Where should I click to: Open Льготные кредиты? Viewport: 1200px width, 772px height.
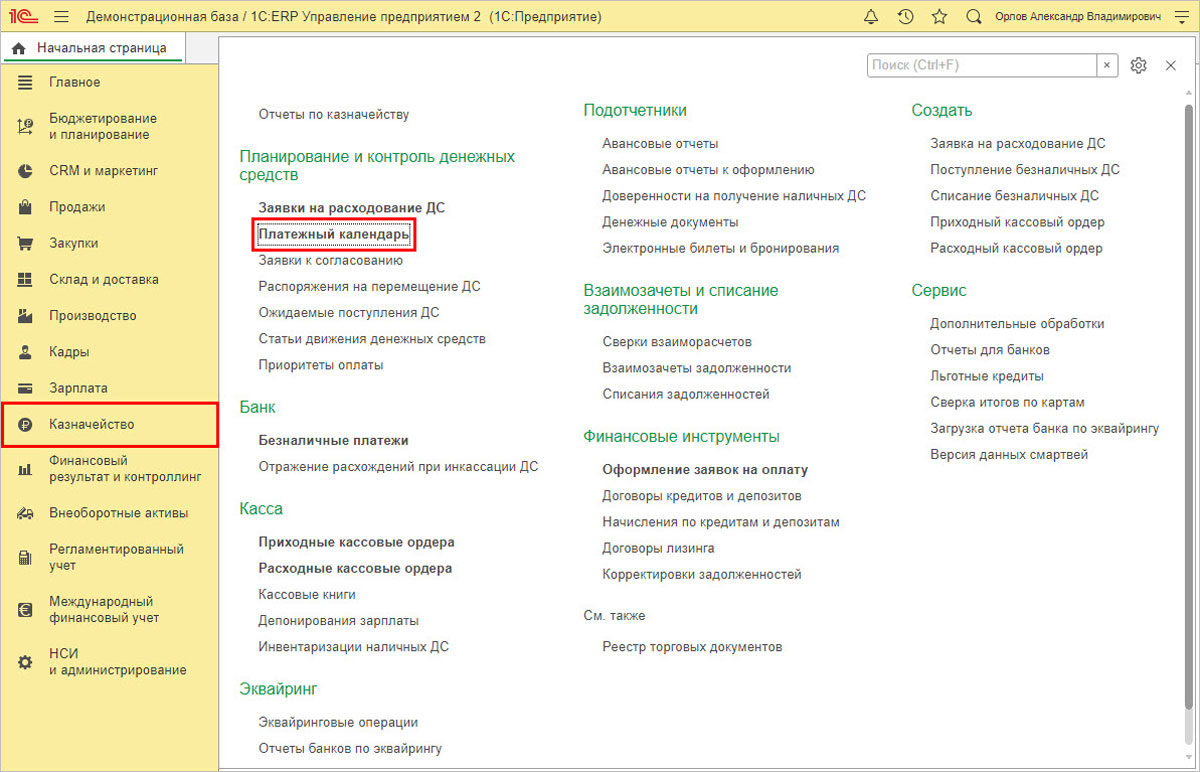coord(987,376)
